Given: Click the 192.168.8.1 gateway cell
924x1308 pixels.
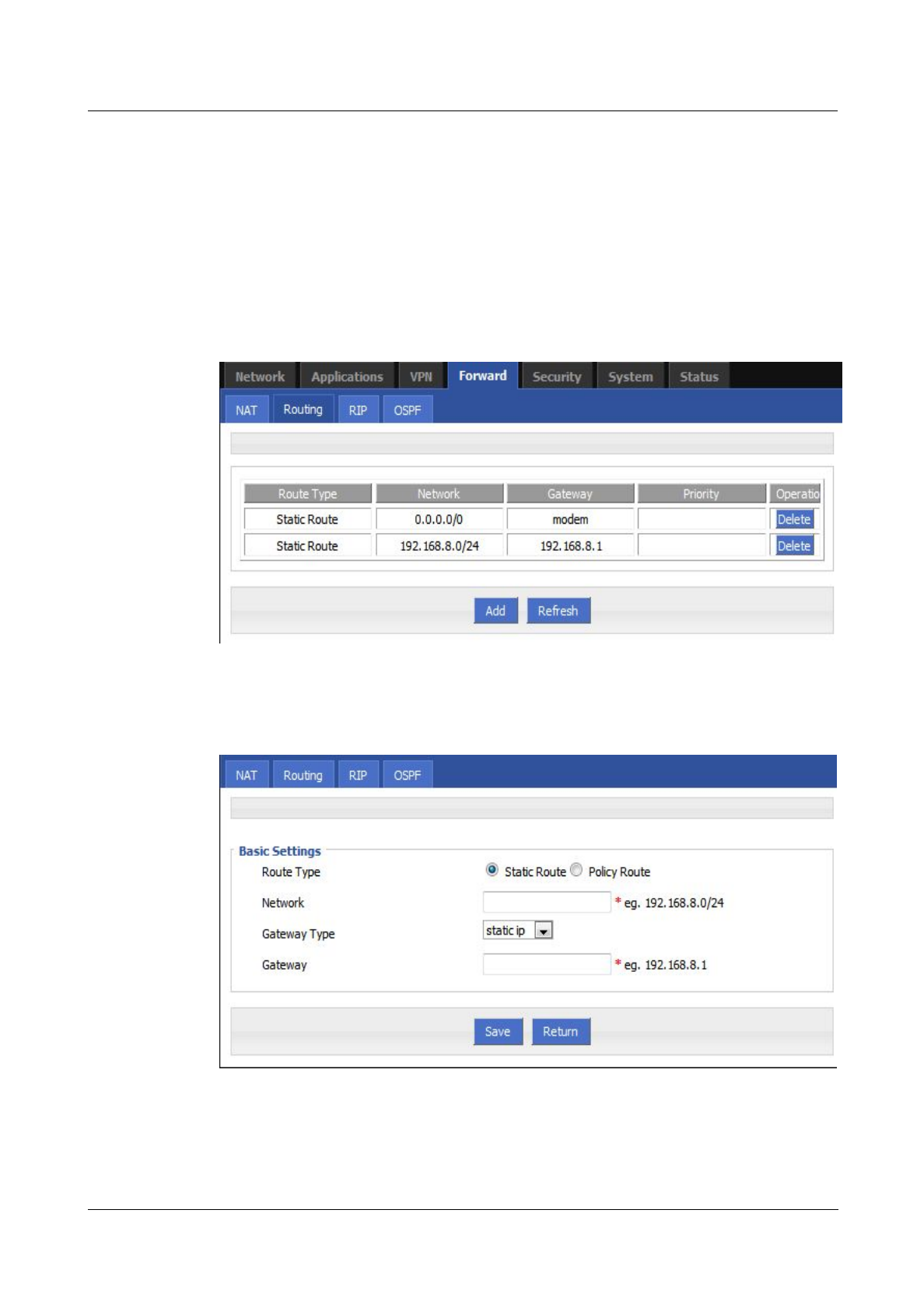Looking at the screenshot, I should [x=570, y=545].
